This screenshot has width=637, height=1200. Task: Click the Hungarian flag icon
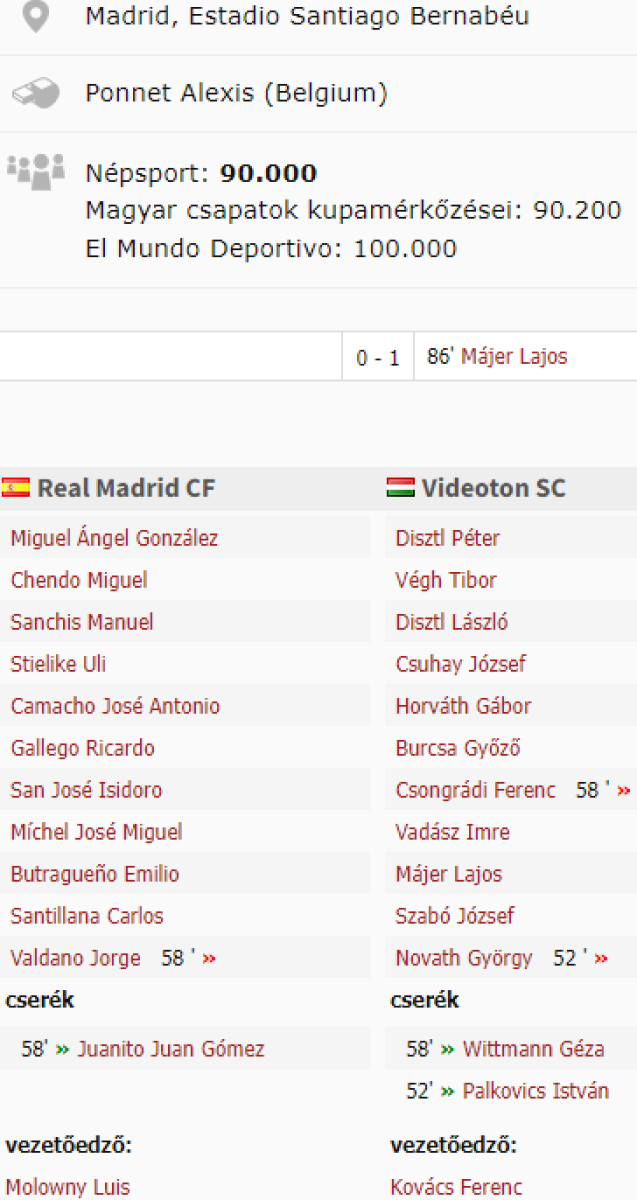click(x=400, y=488)
